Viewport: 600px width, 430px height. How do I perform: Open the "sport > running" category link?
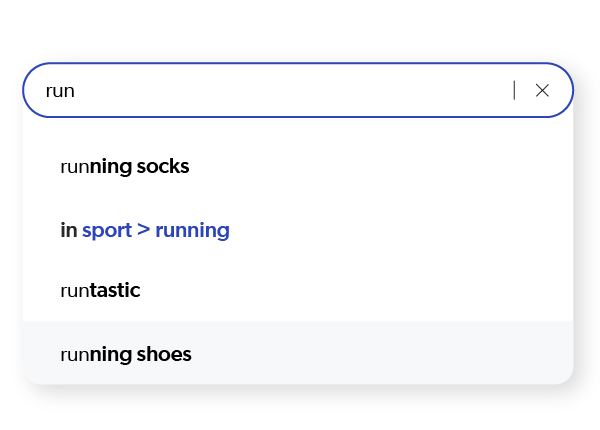point(155,231)
